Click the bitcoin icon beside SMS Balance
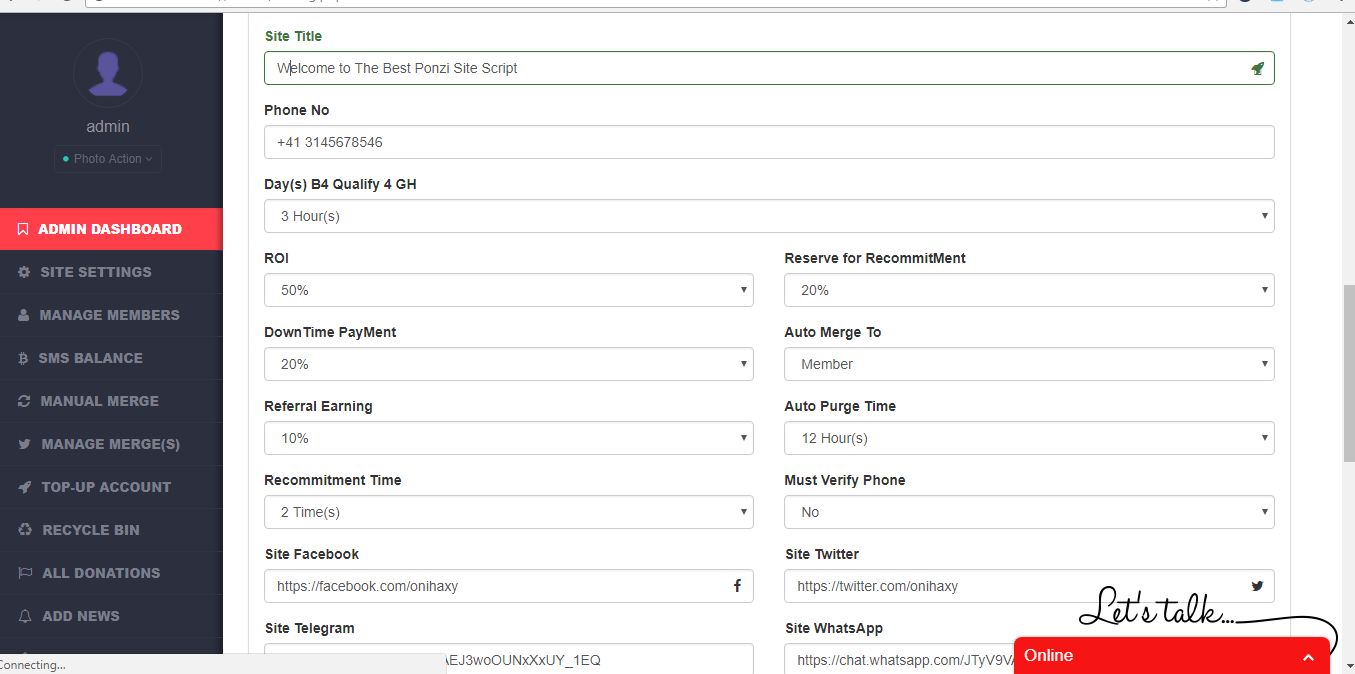 pos(23,358)
